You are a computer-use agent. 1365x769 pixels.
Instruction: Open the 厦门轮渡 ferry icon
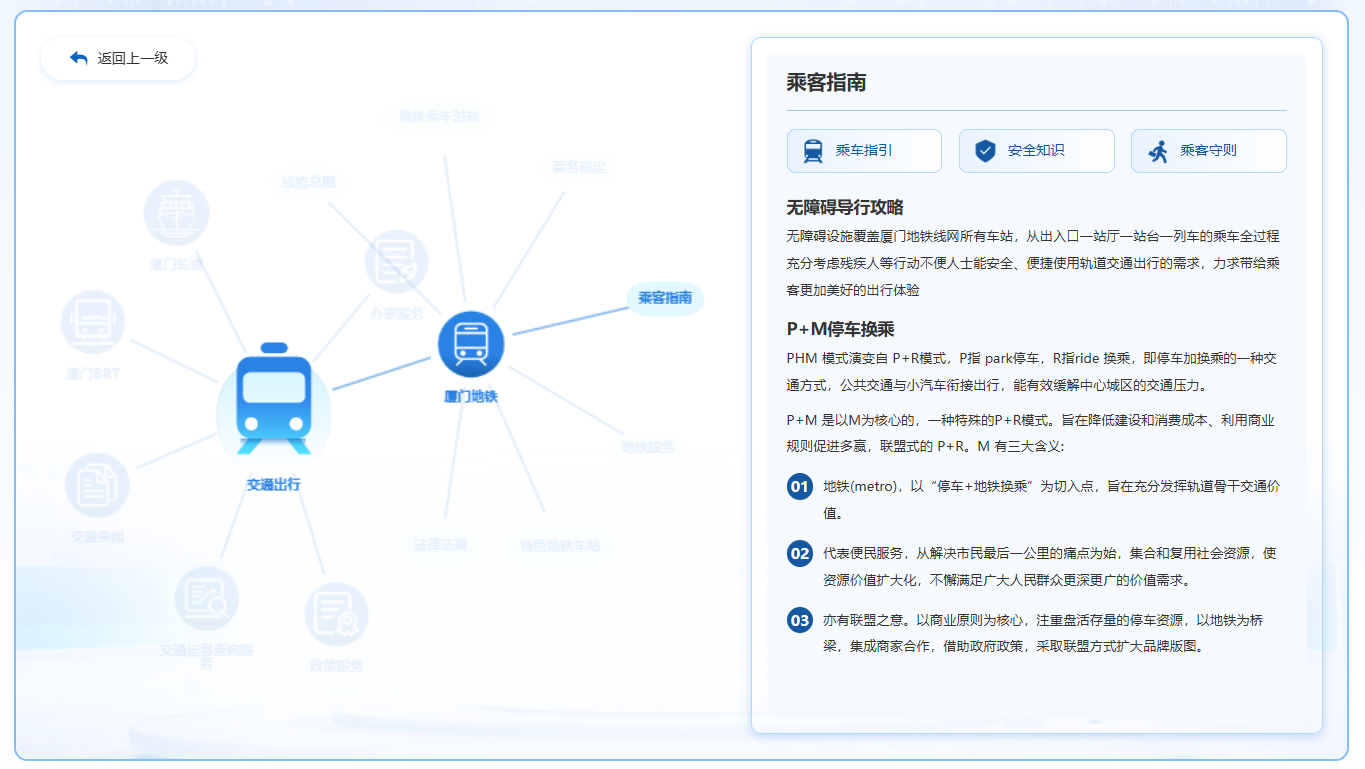(176, 212)
